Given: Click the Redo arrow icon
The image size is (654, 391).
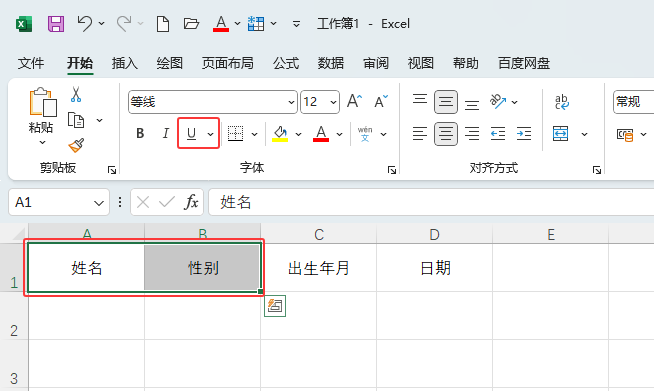Looking at the screenshot, I should click(124, 23).
